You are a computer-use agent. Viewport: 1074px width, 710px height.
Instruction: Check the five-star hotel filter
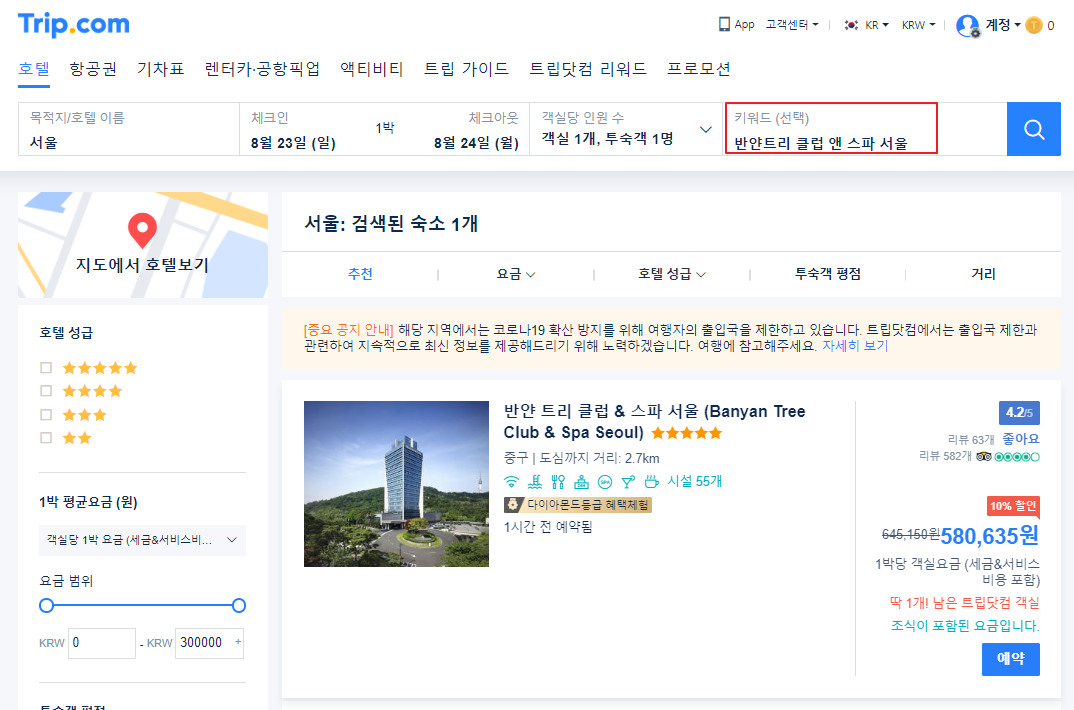46,368
